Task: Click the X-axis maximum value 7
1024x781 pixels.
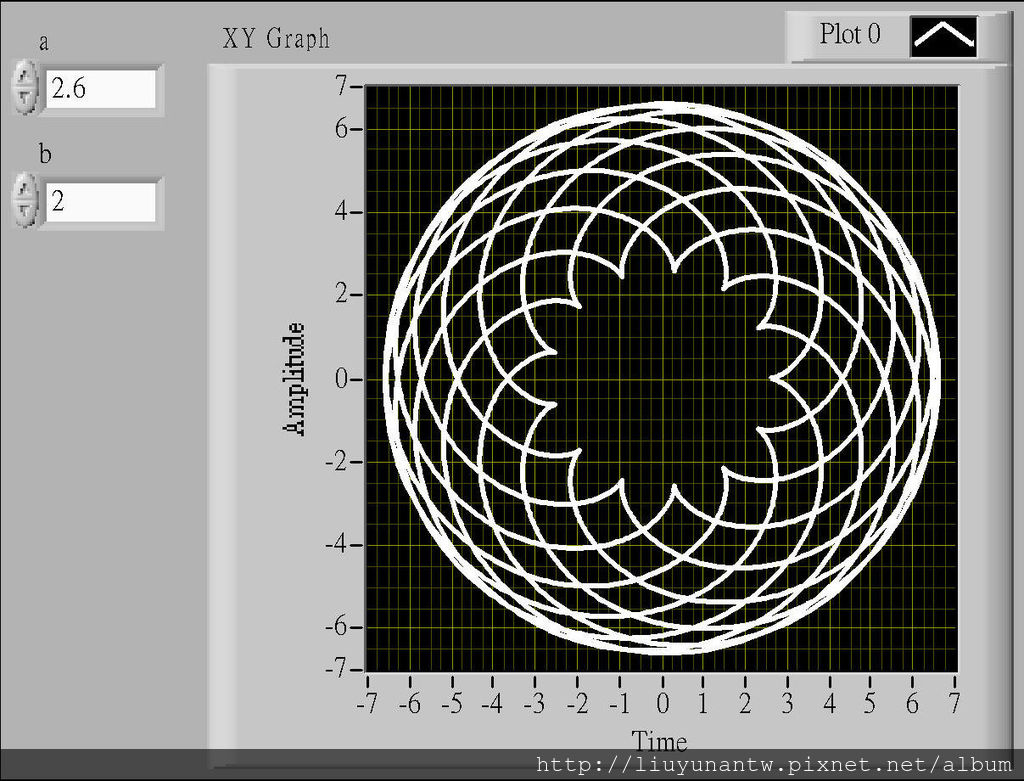Action: tap(954, 703)
